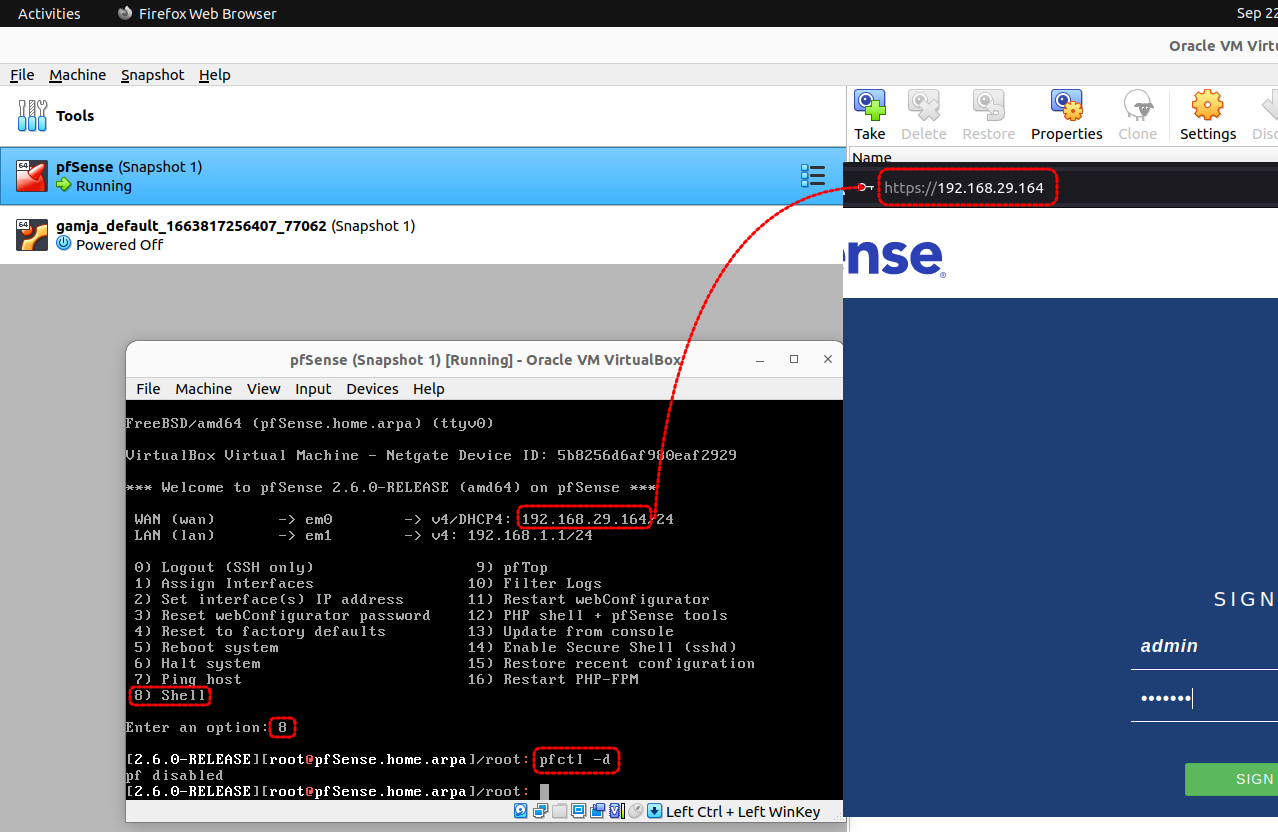Click the CPU virtualization chip icon in status bar

(x=616, y=811)
